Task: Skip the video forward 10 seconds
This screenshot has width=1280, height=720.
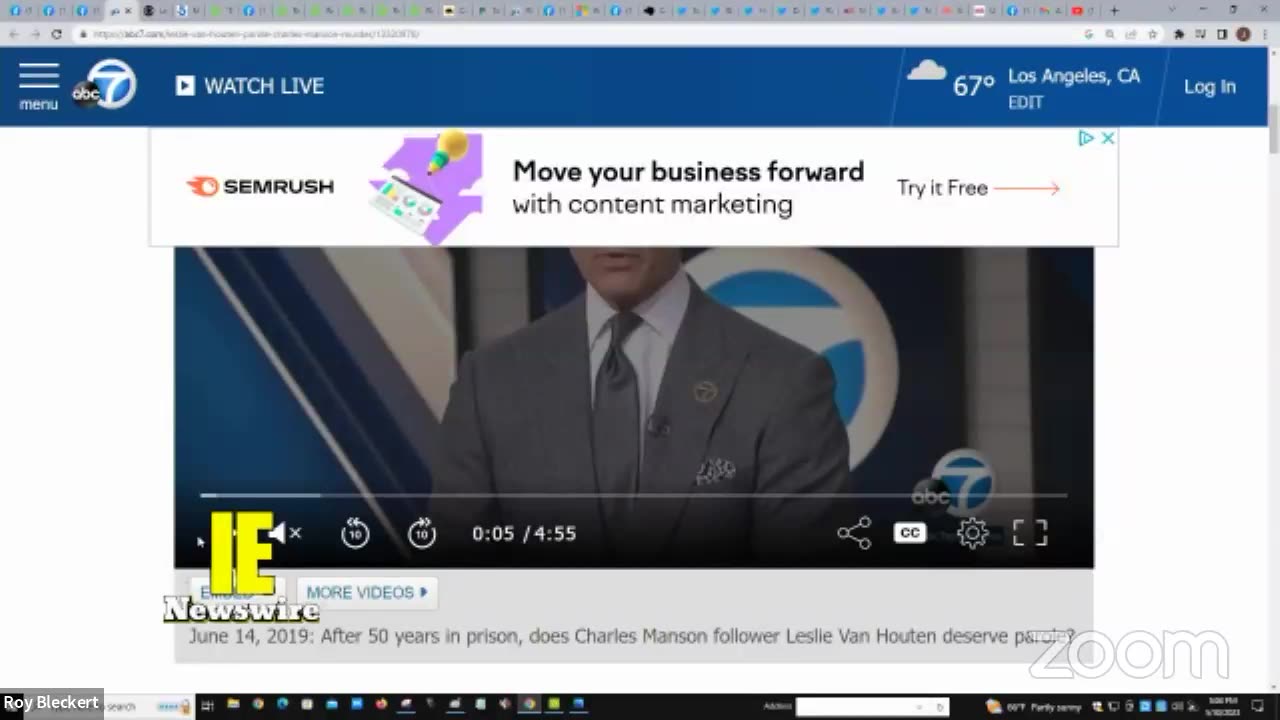Action: click(x=422, y=534)
